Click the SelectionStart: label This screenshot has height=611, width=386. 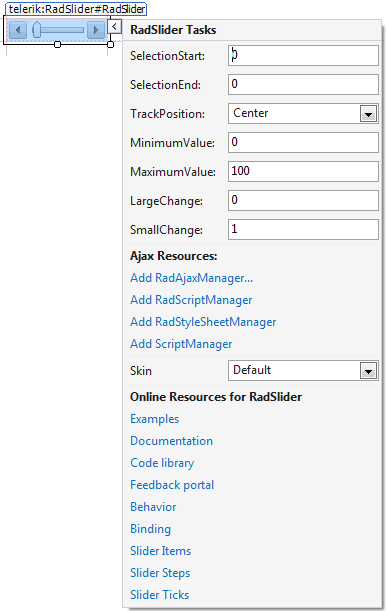pos(167,56)
